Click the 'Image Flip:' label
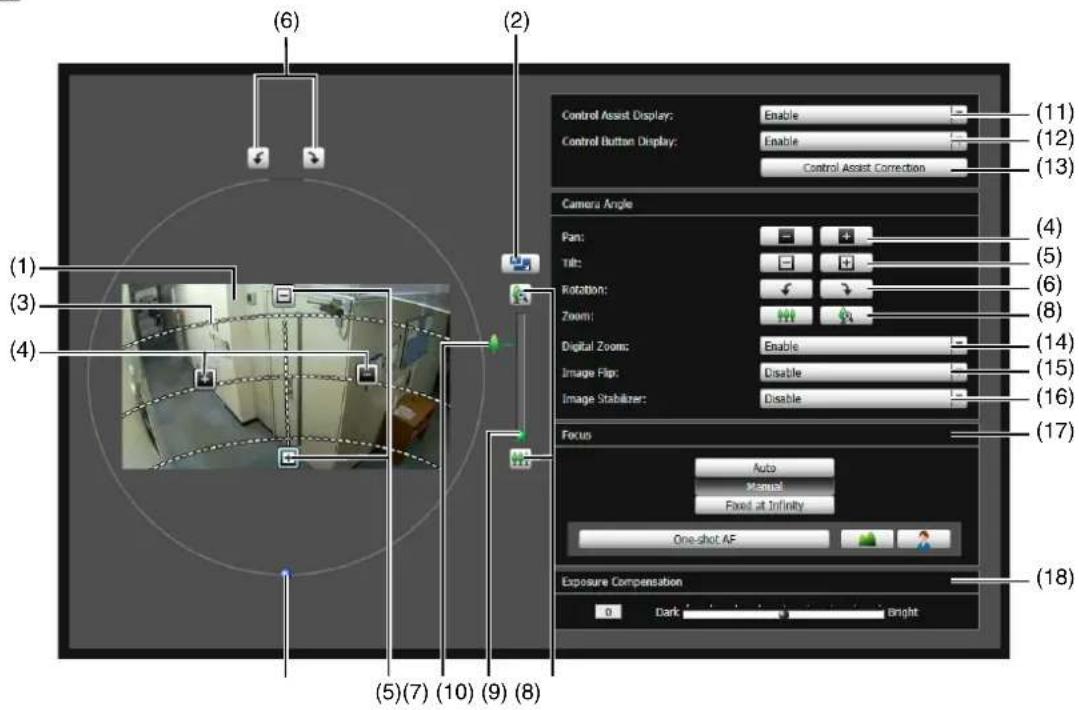The image size is (1079, 710). click(590, 372)
